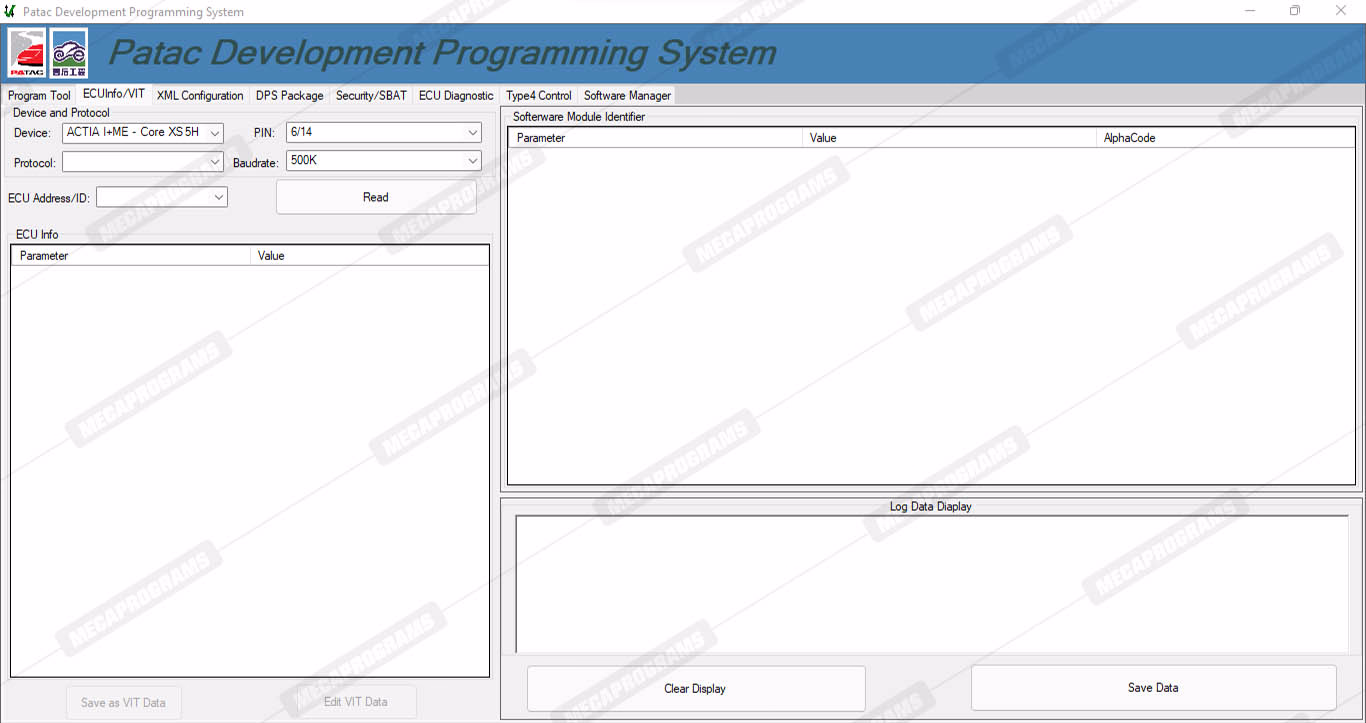Click Software Module Value column header
Screen dimensions: 1366x723
949,138
